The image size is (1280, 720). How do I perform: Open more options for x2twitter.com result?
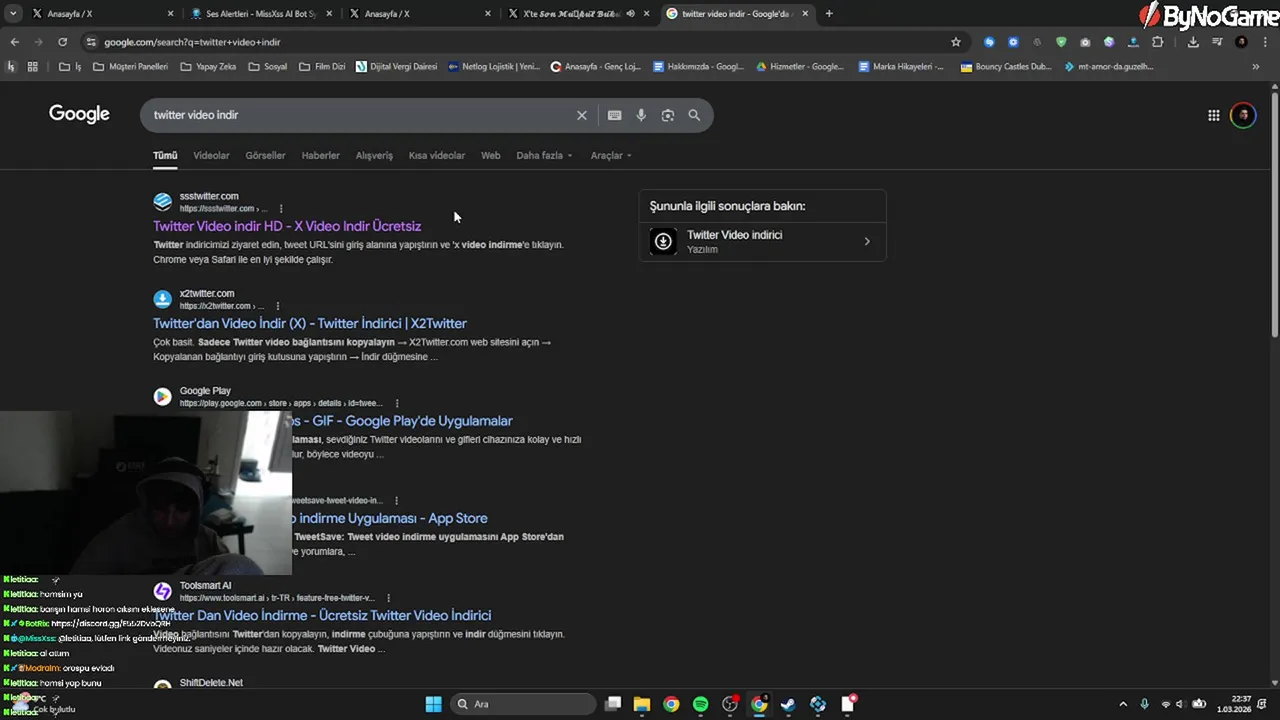[278, 306]
